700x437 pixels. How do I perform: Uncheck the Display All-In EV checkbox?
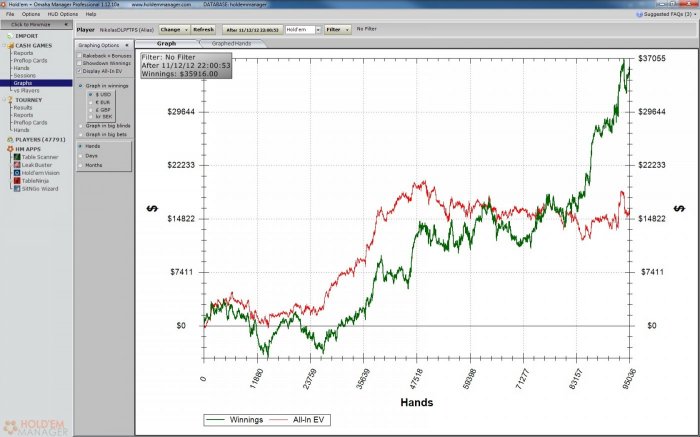coord(79,71)
